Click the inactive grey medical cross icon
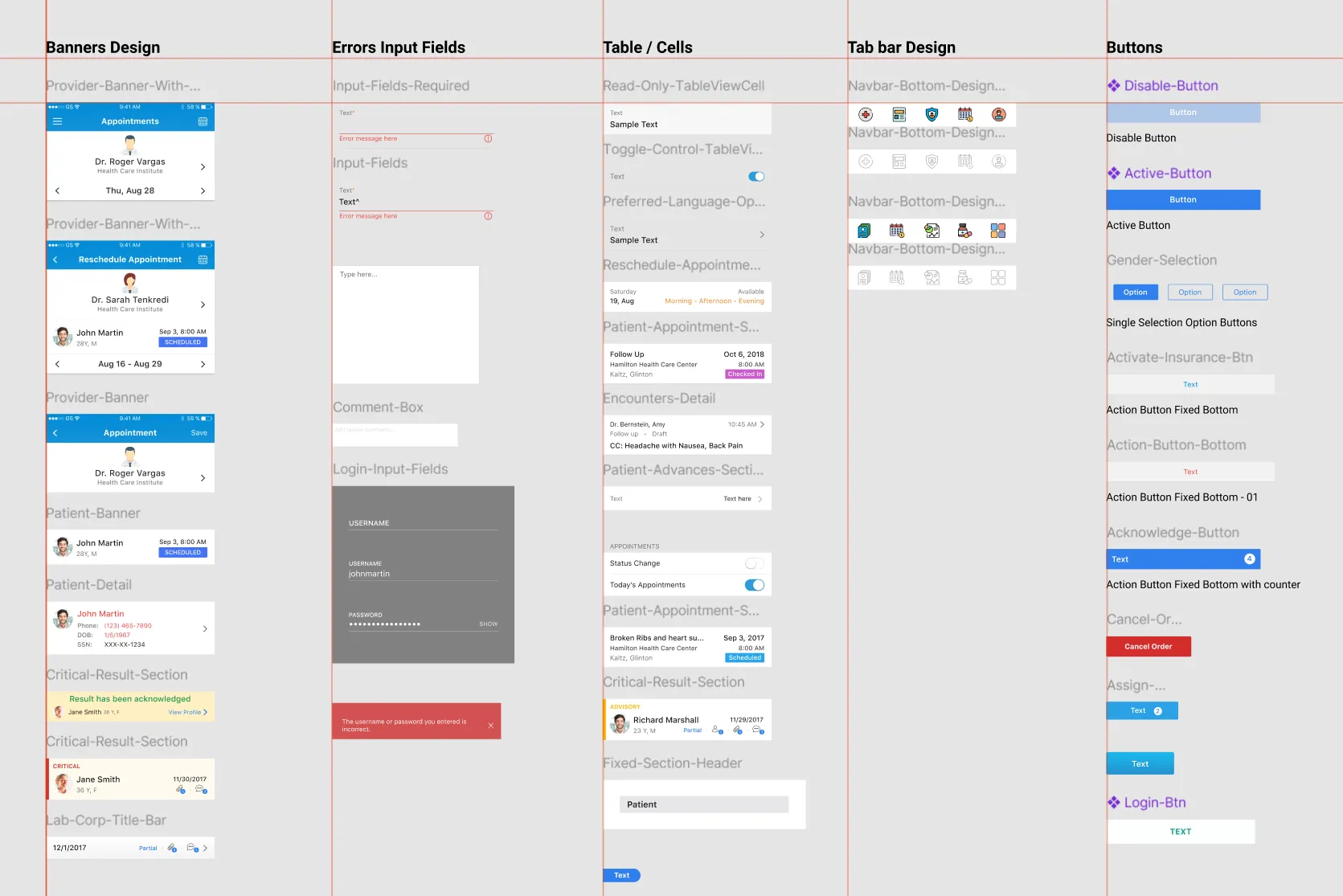Image resolution: width=1343 pixels, height=896 pixels. coord(866,162)
